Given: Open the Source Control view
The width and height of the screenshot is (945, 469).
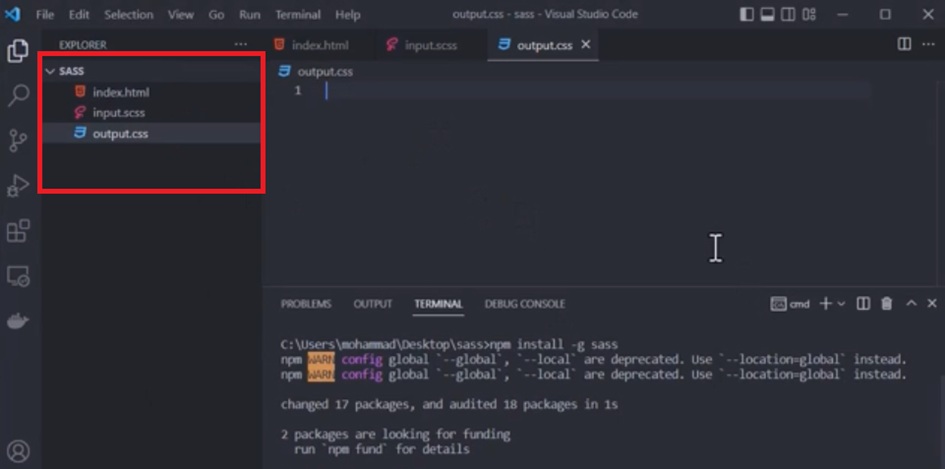Looking at the screenshot, I should pos(18,140).
